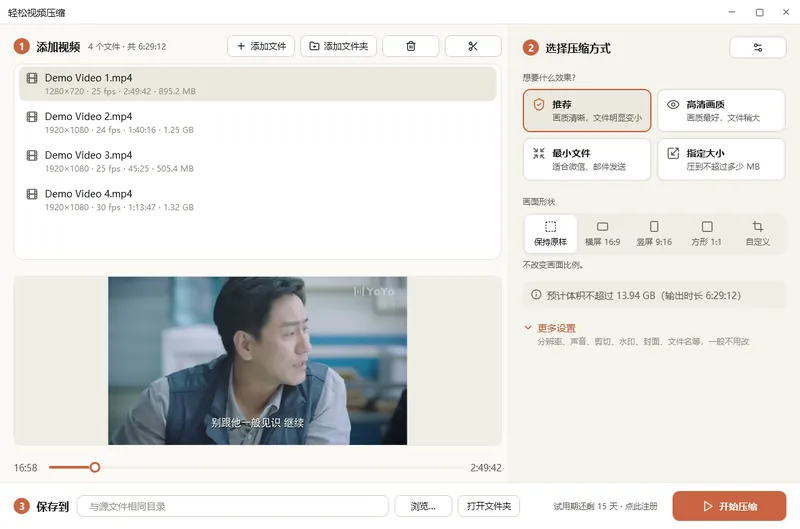Click film icon beside Demo Video 4.mp4
Image resolution: width=800 pixels, height=529 pixels.
point(32,194)
